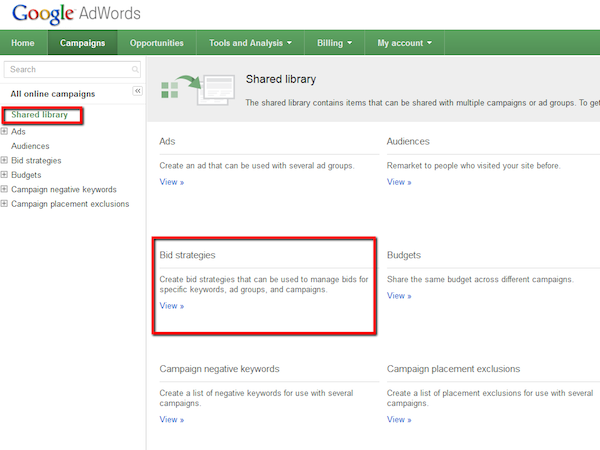Open Audiences in the sidebar

(30, 146)
